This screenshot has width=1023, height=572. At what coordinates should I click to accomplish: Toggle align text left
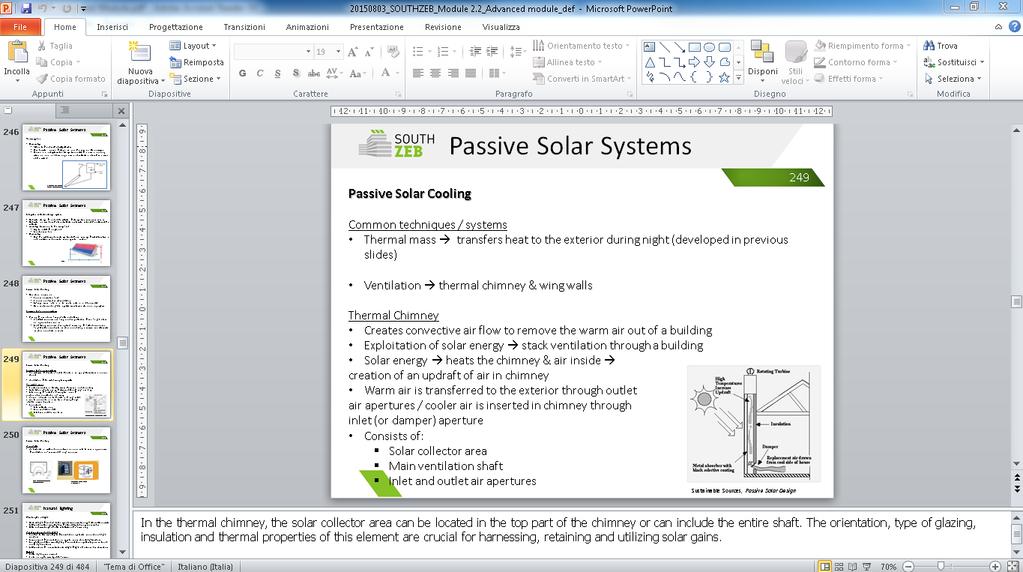(418, 73)
